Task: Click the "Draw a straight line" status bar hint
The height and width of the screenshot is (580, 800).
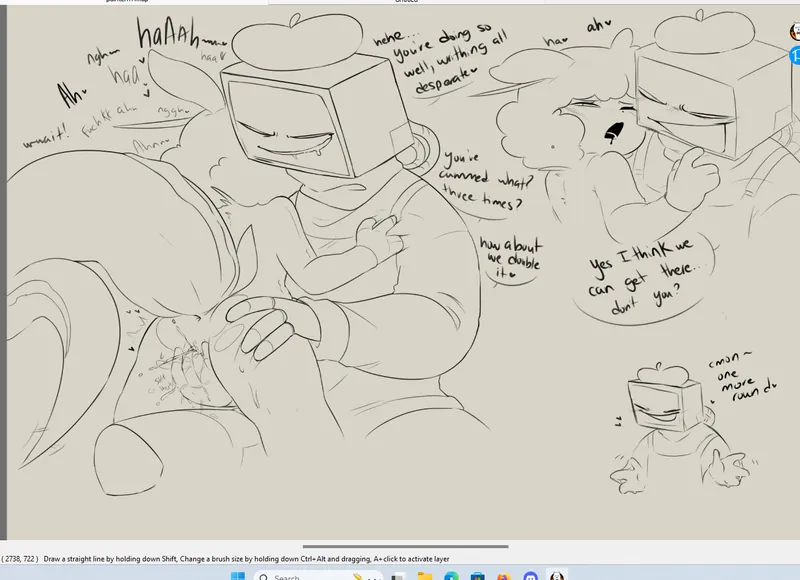Action: pos(246,559)
